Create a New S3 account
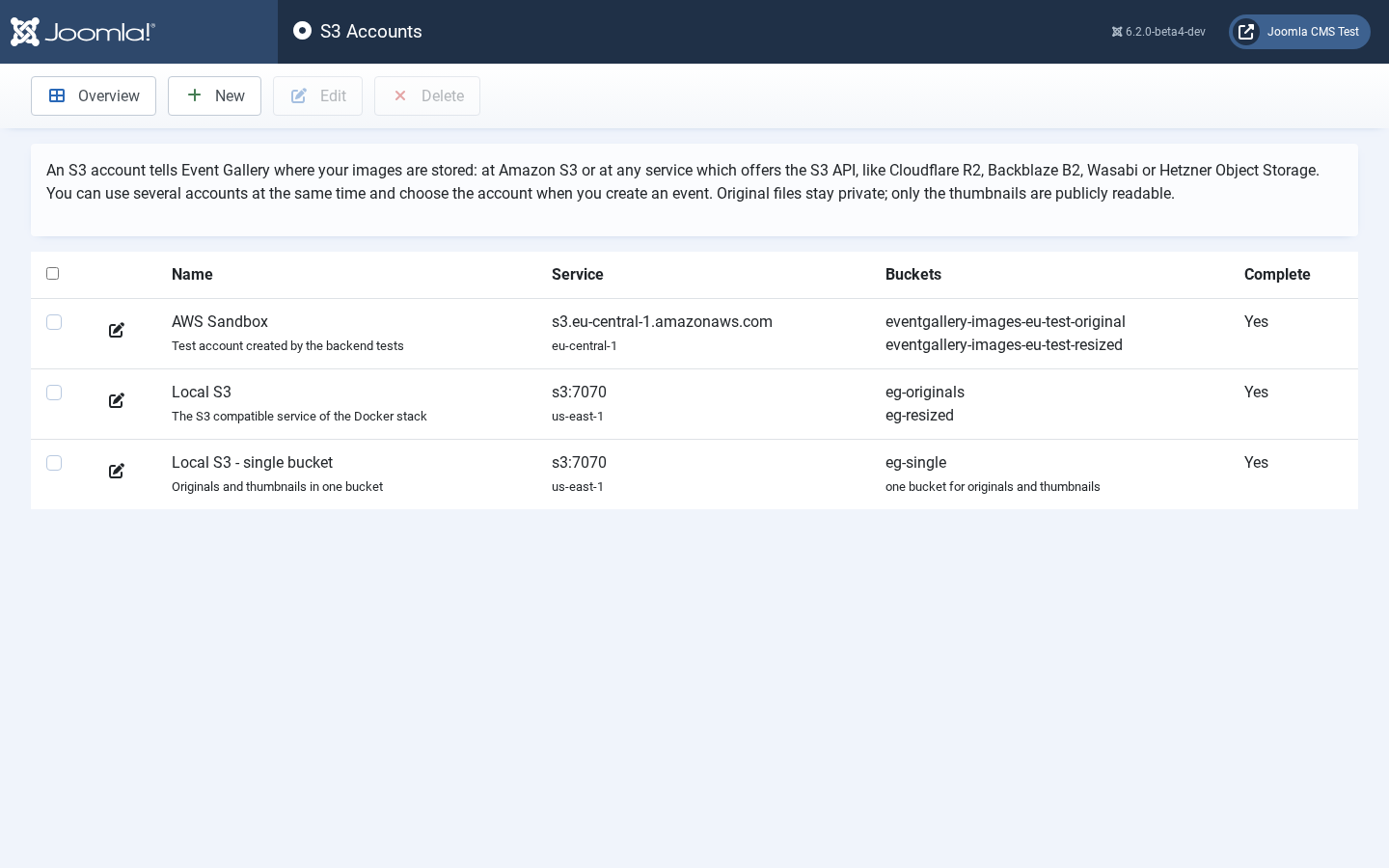1389x868 pixels. 214,95
